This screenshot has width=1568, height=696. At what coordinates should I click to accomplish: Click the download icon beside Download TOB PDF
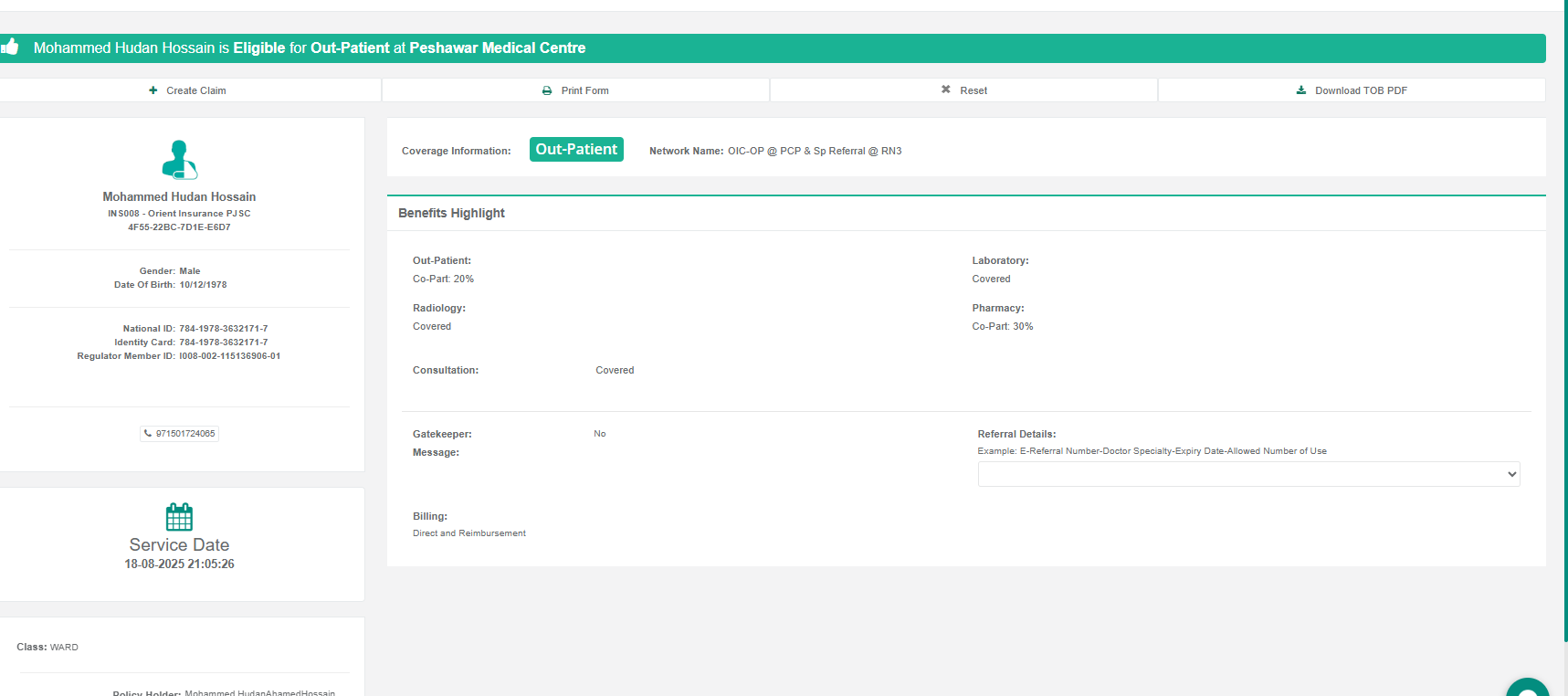1301,90
